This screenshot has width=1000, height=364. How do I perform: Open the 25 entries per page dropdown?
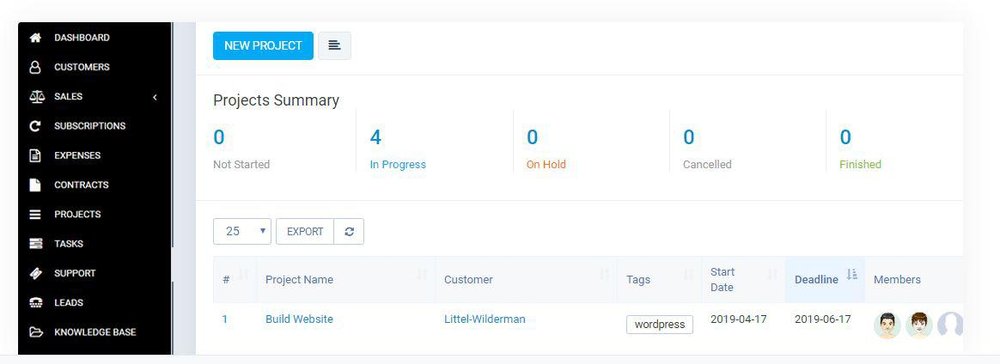coord(242,231)
